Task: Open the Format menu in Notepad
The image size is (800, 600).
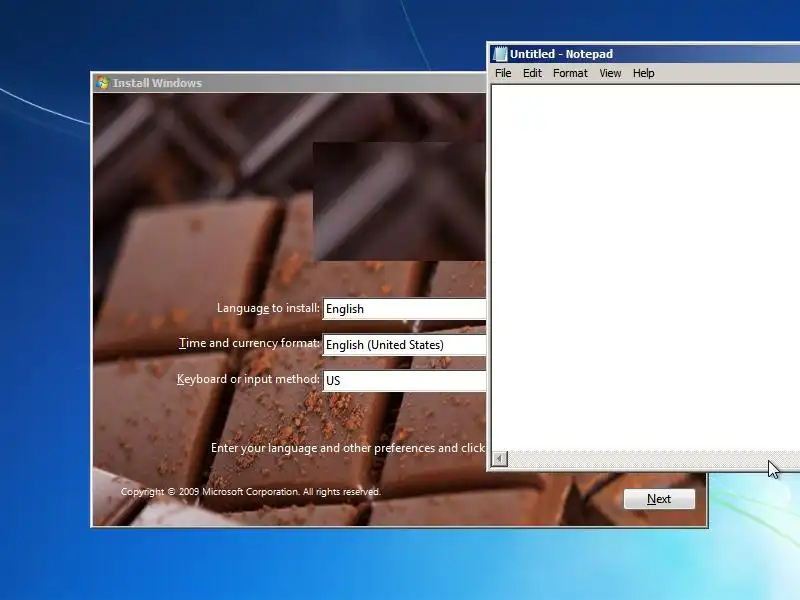Action: [570, 73]
